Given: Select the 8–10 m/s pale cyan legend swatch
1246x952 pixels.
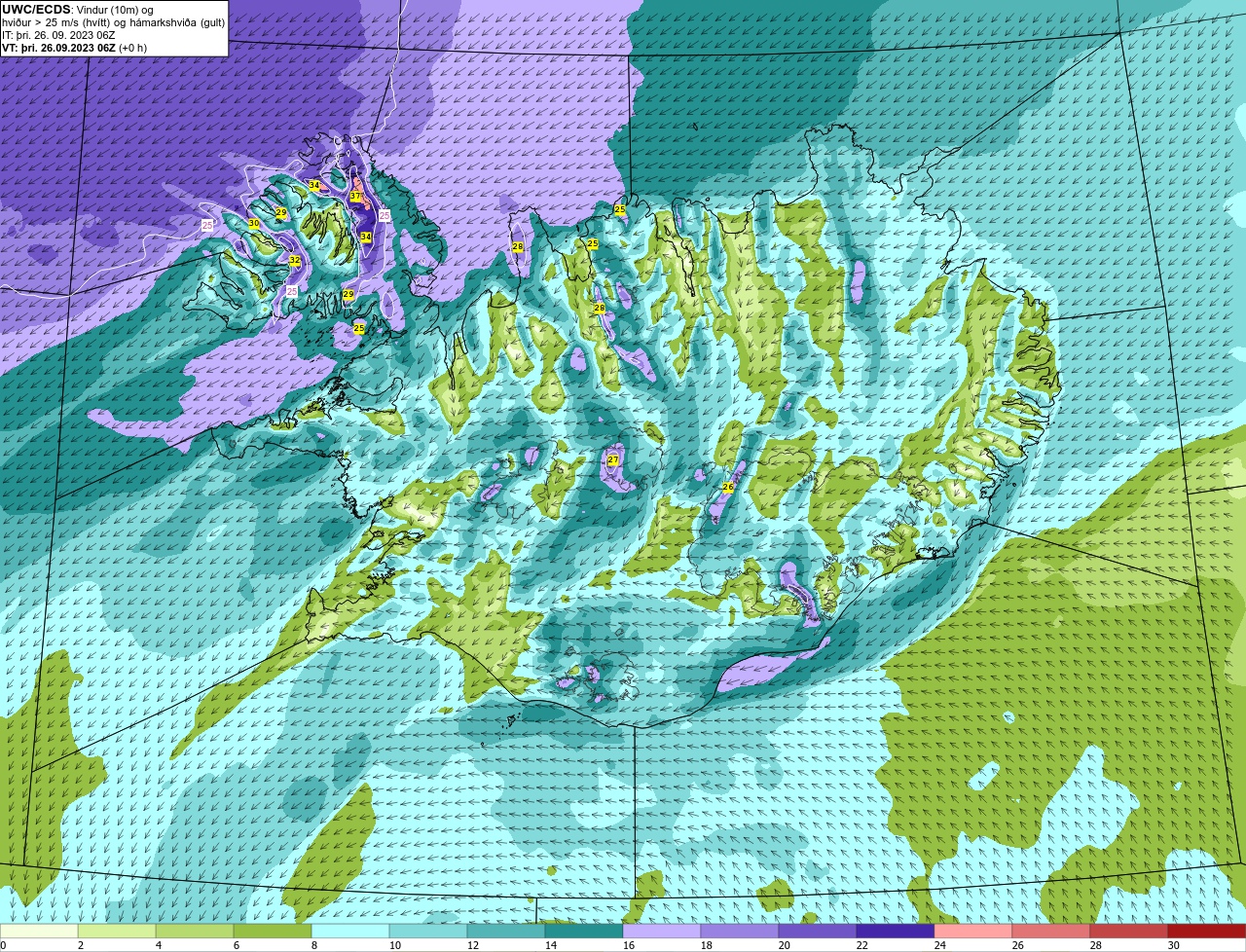Looking at the screenshot, I should (x=350, y=931).
